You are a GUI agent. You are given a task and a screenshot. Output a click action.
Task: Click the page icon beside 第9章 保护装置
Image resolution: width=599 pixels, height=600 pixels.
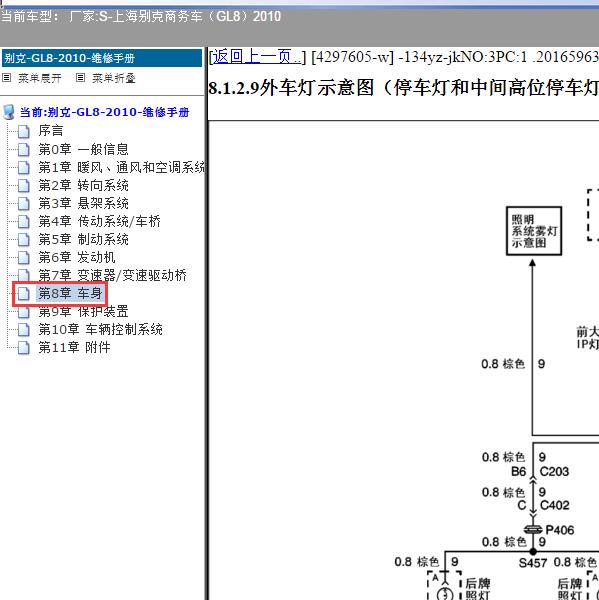click(x=24, y=311)
